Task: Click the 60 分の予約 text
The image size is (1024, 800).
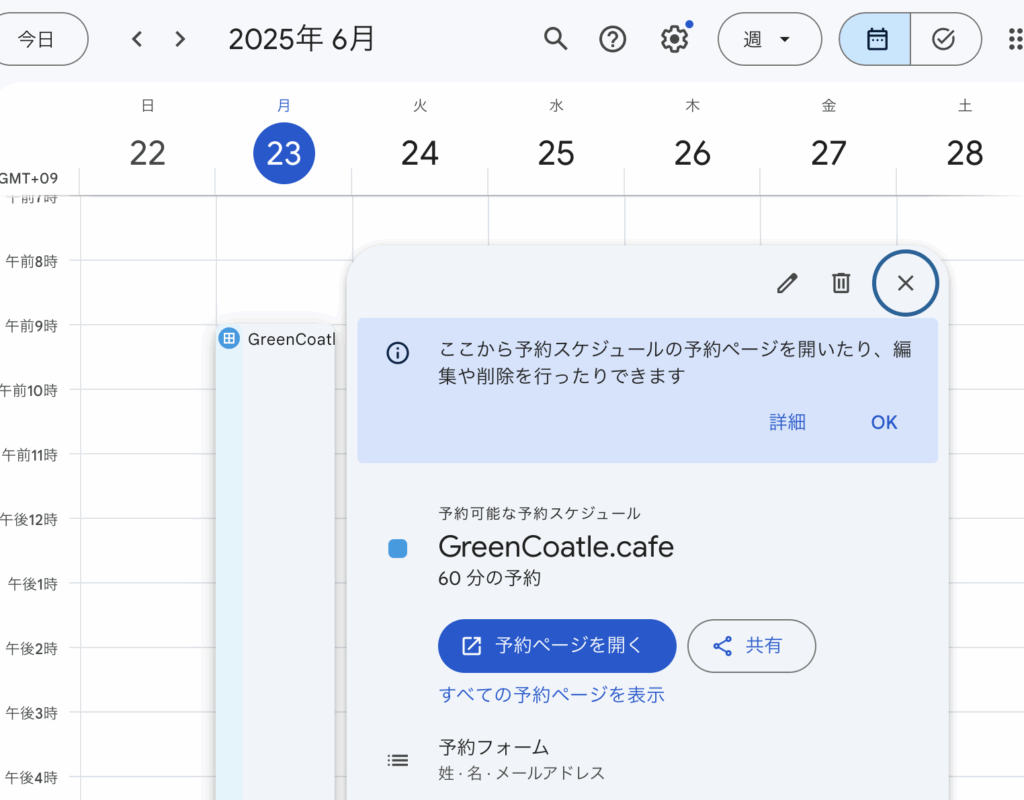Action: coord(489,578)
